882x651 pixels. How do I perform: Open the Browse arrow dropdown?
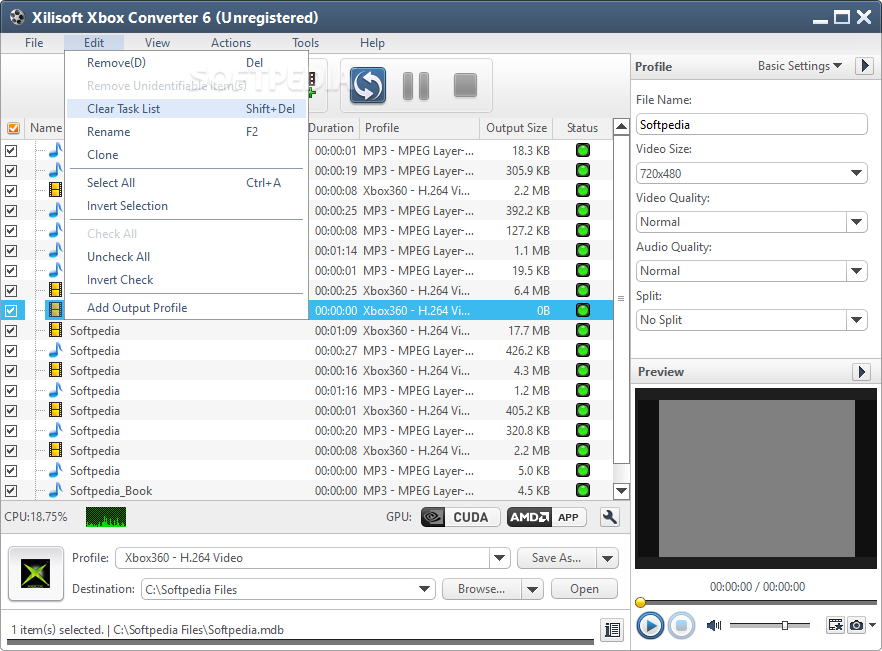(532, 589)
